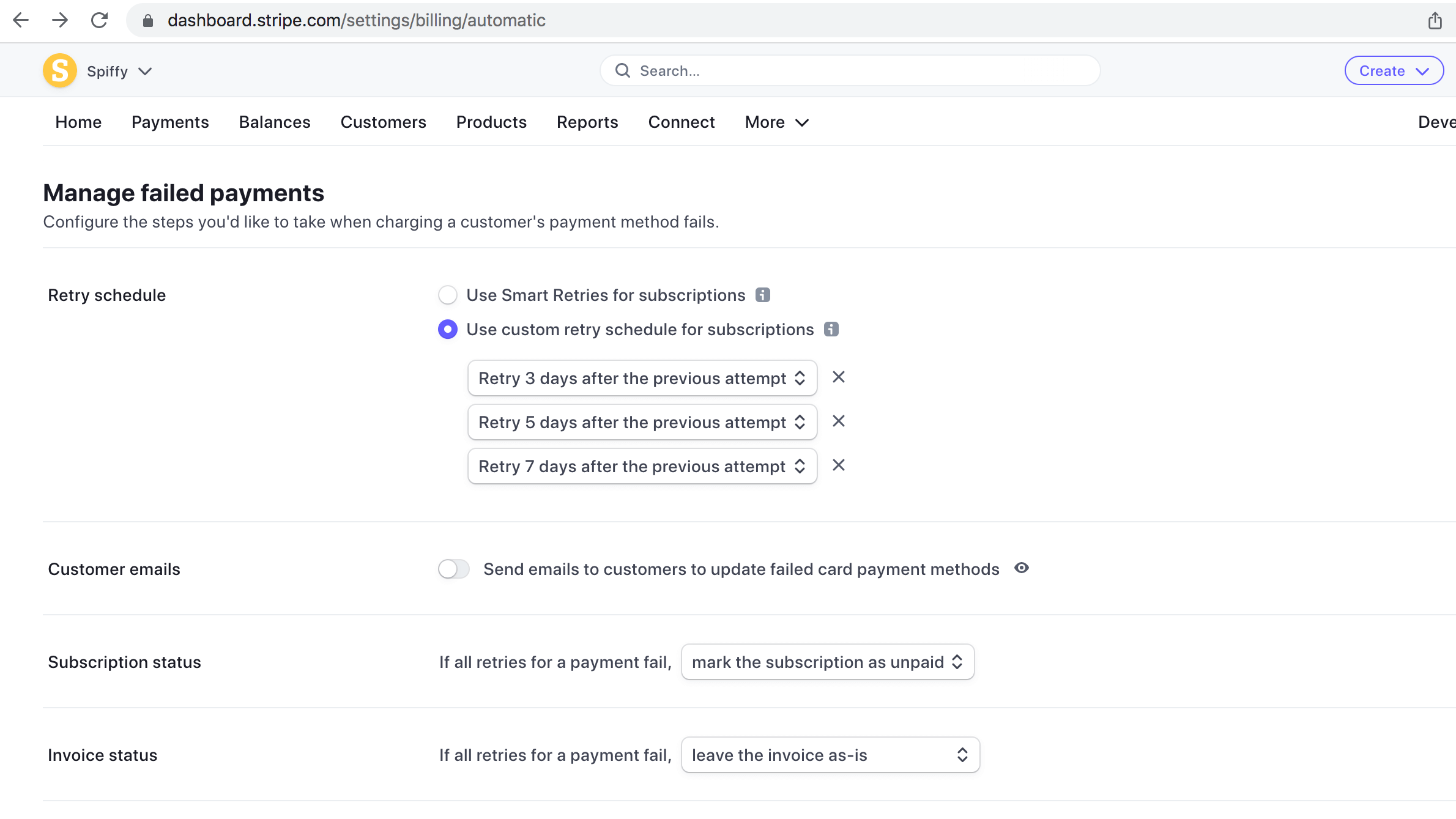Click the Spiffy account logo
This screenshot has height=819, width=1456.
coord(60,71)
